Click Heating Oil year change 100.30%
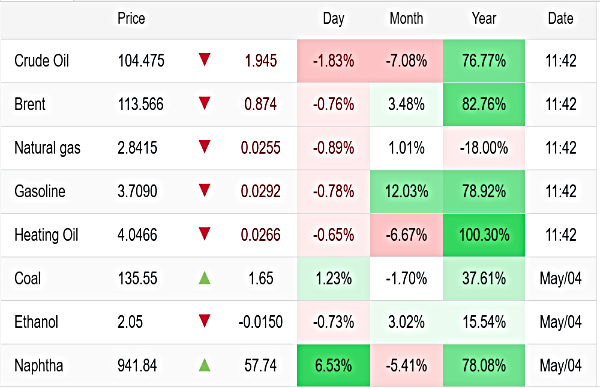The image size is (600, 388). [484, 235]
